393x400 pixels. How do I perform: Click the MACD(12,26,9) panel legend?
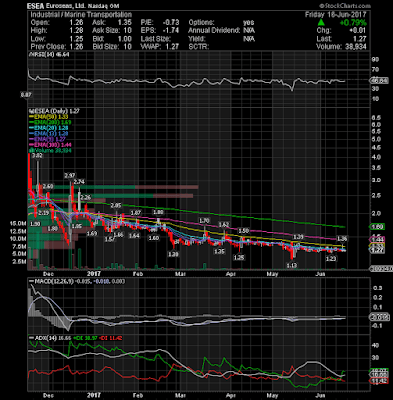click(x=77, y=281)
